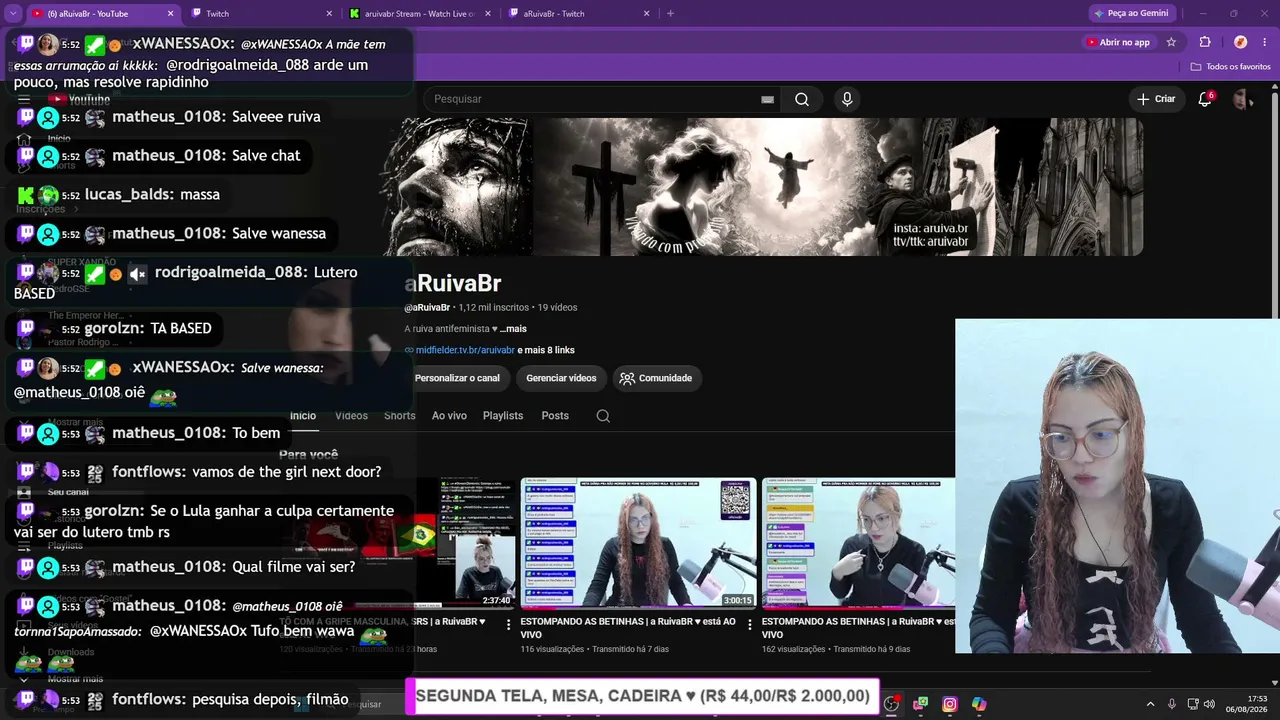Click the Personalizar o canal button
Screen dimensions: 1280x720
tap(457, 378)
